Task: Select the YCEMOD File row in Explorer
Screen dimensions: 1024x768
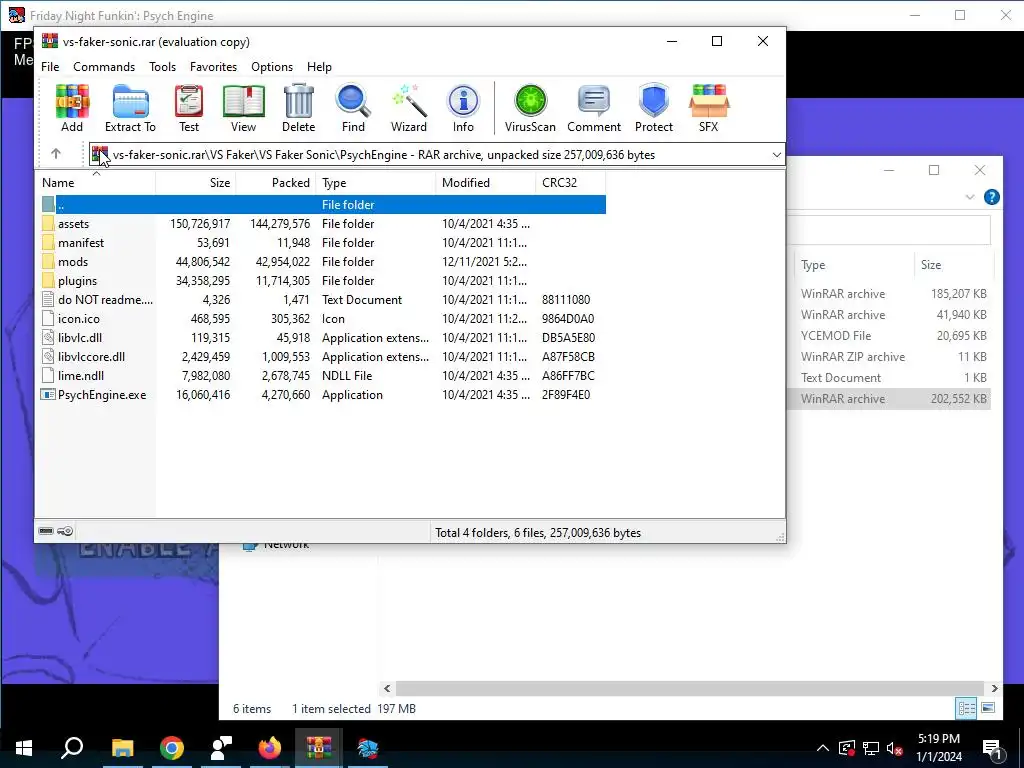Action: (889, 335)
